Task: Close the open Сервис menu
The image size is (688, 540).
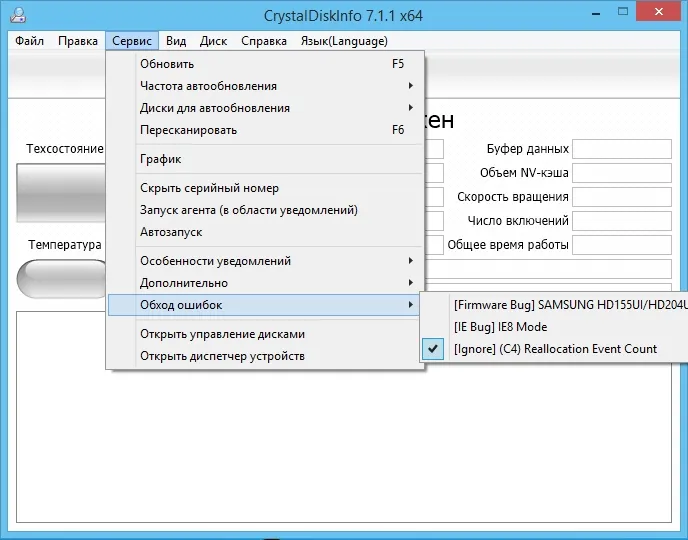Action: pos(132,41)
